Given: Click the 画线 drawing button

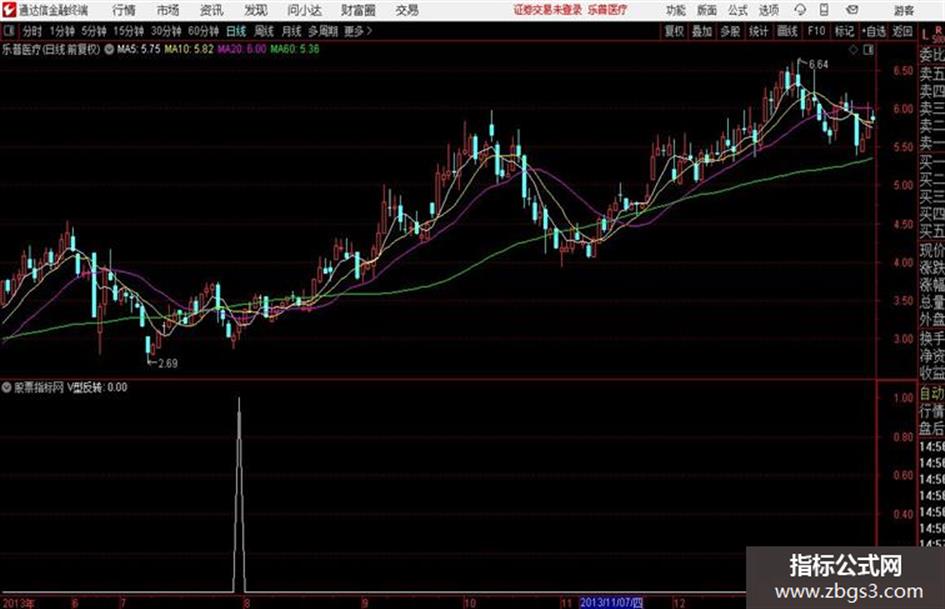Looking at the screenshot, I should pyautogui.click(x=787, y=31).
